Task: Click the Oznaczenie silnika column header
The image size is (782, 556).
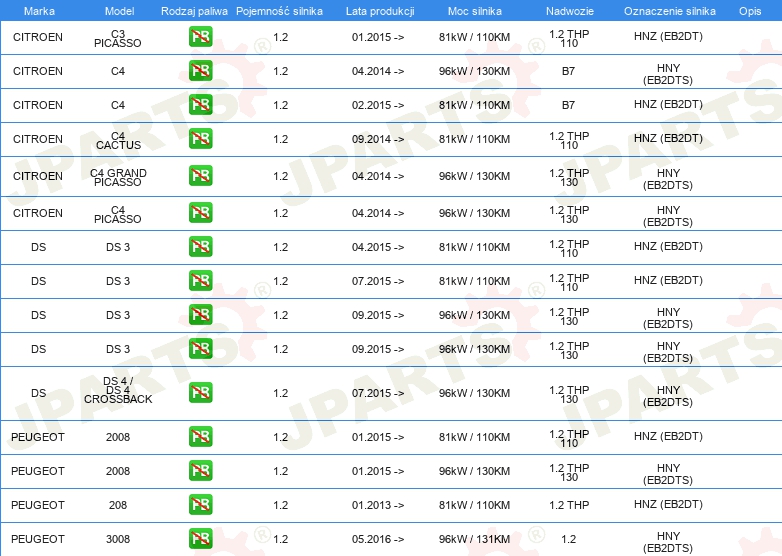Action: pyautogui.click(x=670, y=11)
